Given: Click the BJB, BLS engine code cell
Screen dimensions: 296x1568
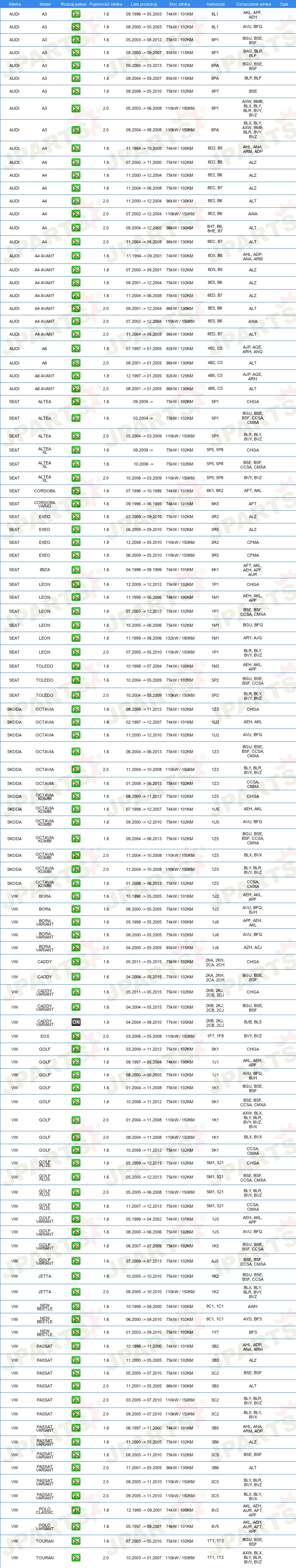Looking at the screenshot, I should pos(253,1022).
